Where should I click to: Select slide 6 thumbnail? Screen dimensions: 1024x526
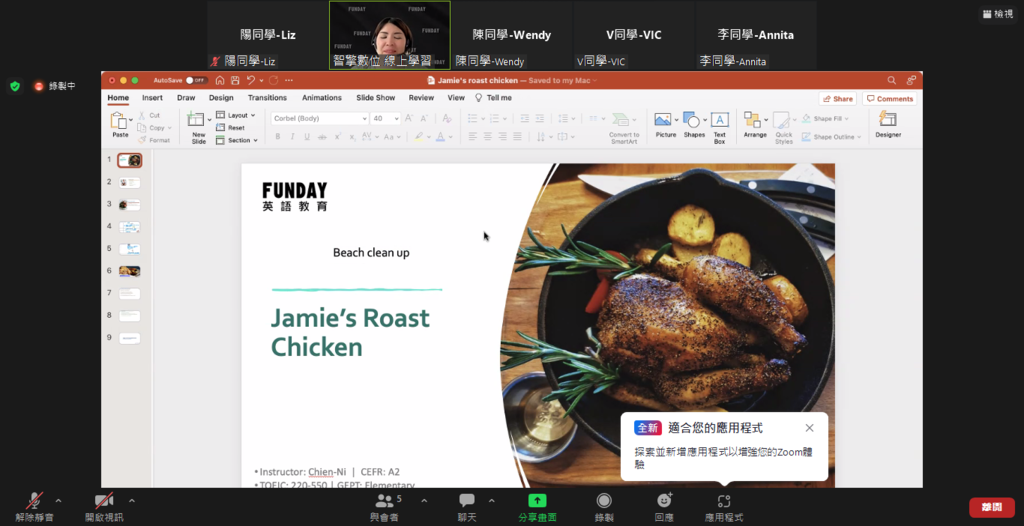(129, 271)
